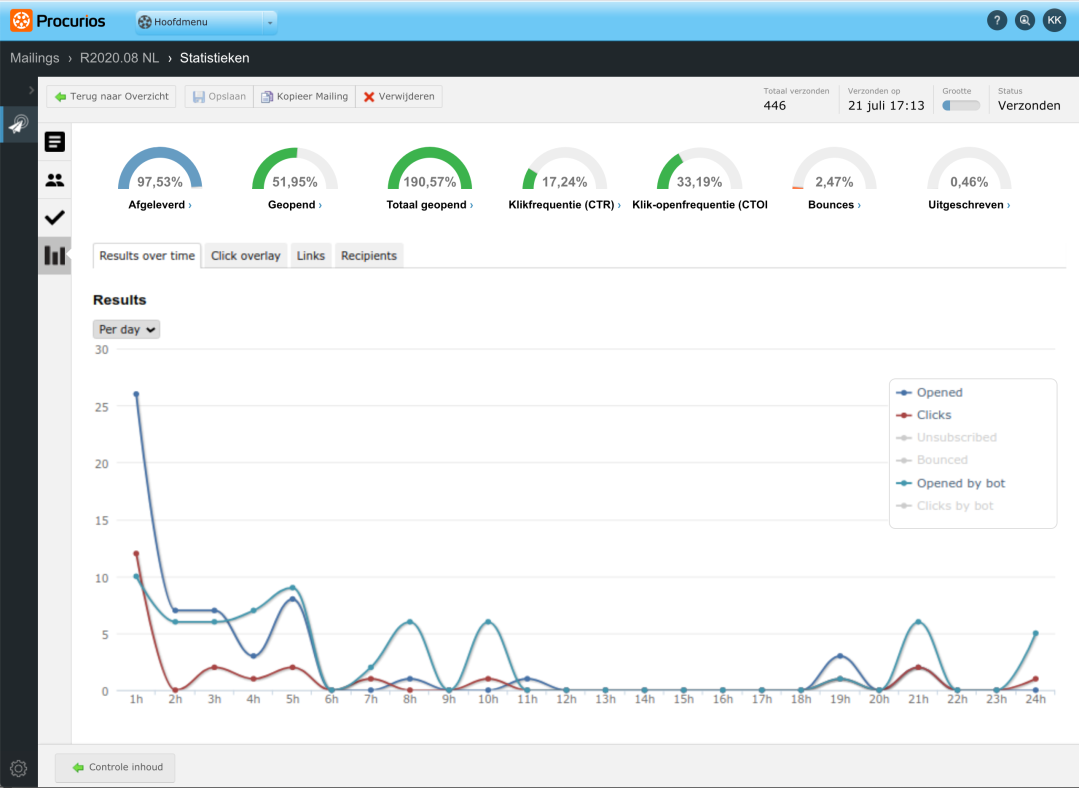Click the Verzonden status value
Screen dimensions: 1079x788
(1029, 105)
